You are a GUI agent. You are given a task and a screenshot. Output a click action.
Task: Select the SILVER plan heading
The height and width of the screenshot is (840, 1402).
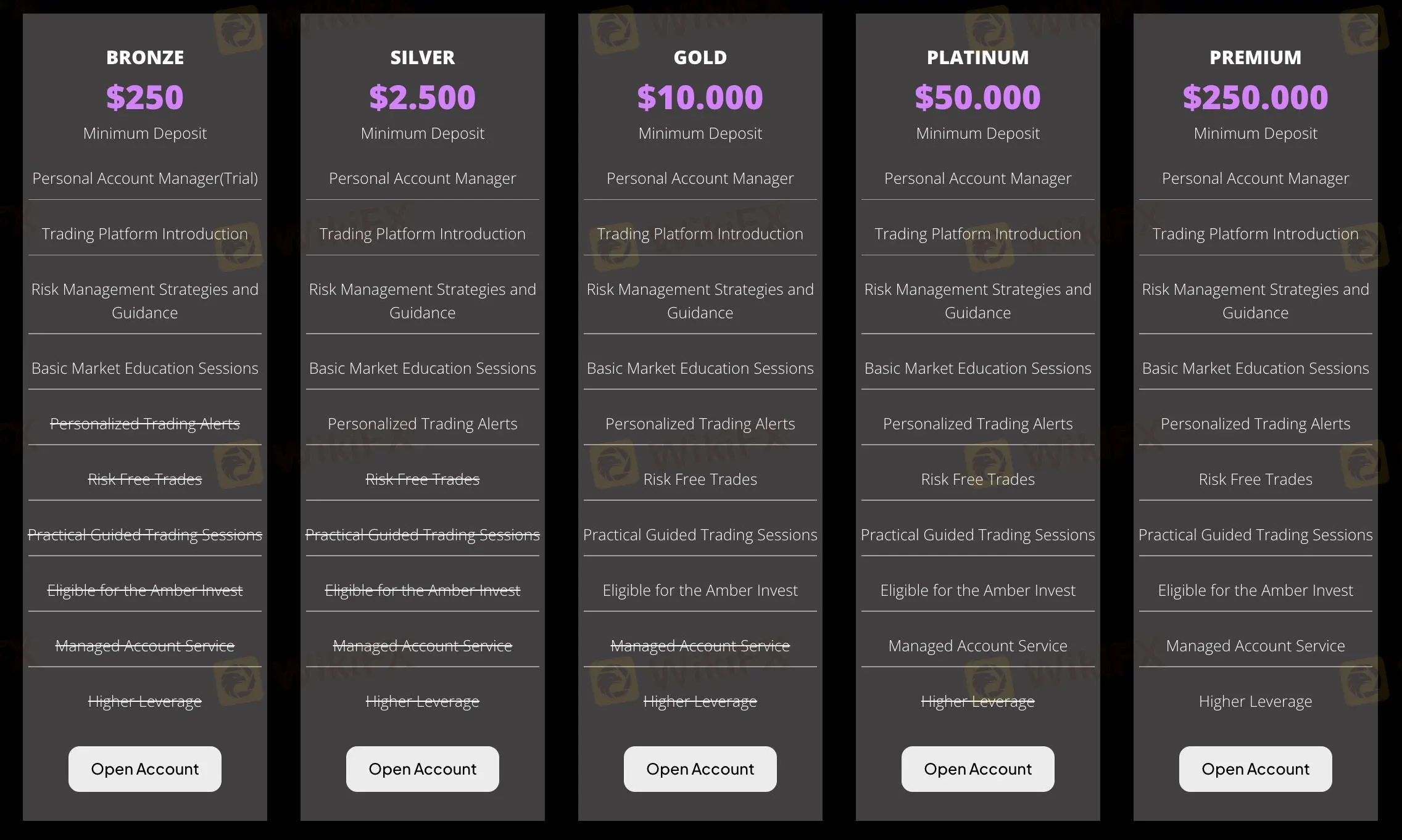(x=422, y=57)
